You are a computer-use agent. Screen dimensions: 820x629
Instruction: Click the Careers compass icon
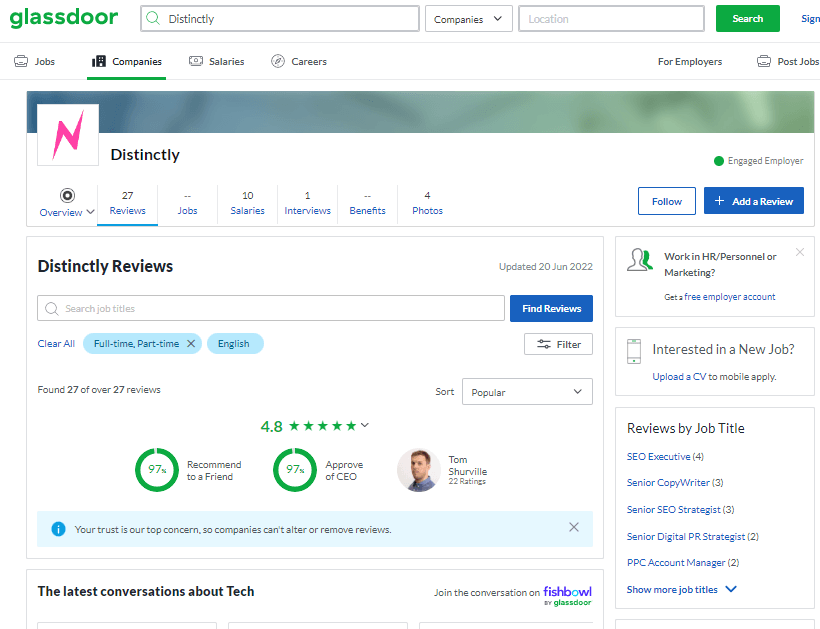point(278,61)
